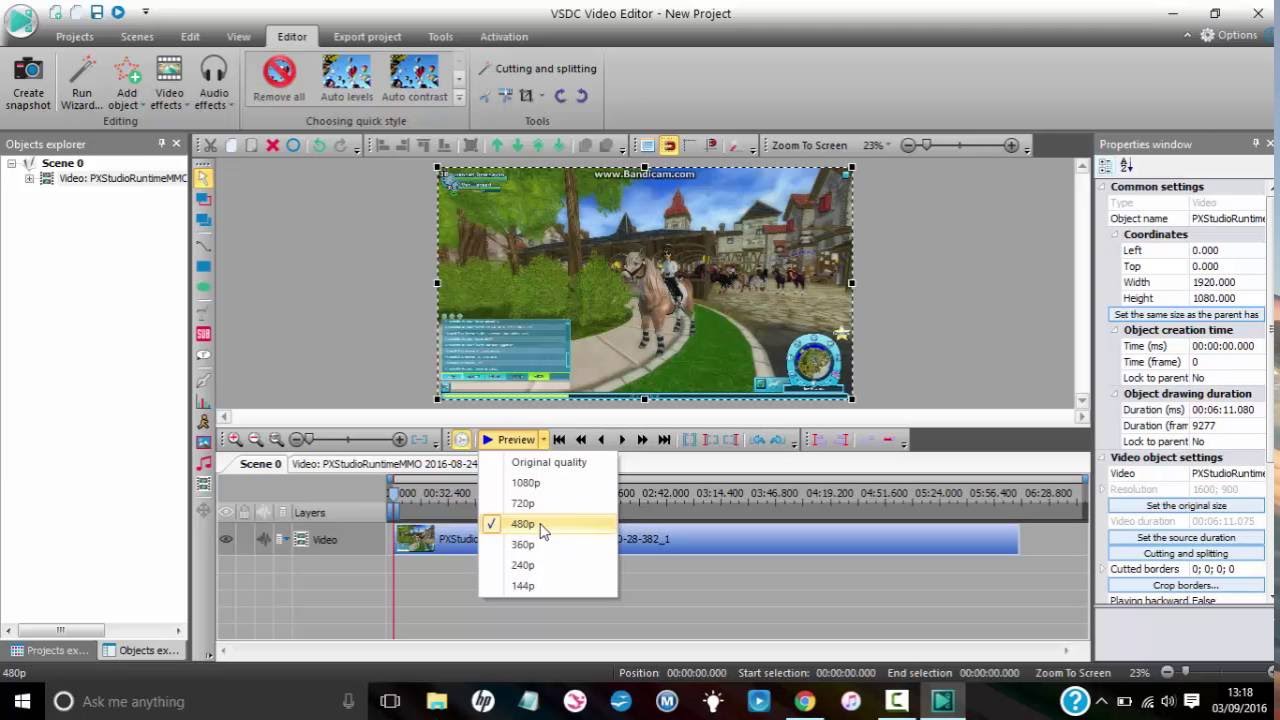This screenshot has width=1280, height=720.
Task: Collapse the Coordinates section in Properties
Action: (1115, 234)
